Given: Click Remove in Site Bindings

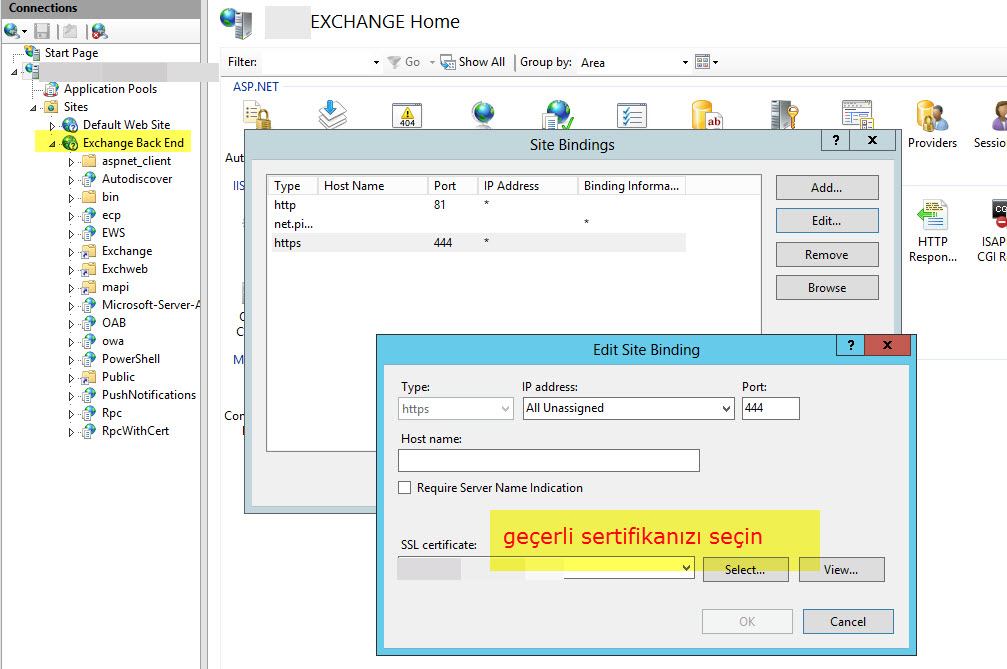Looking at the screenshot, I should point(827,254).
